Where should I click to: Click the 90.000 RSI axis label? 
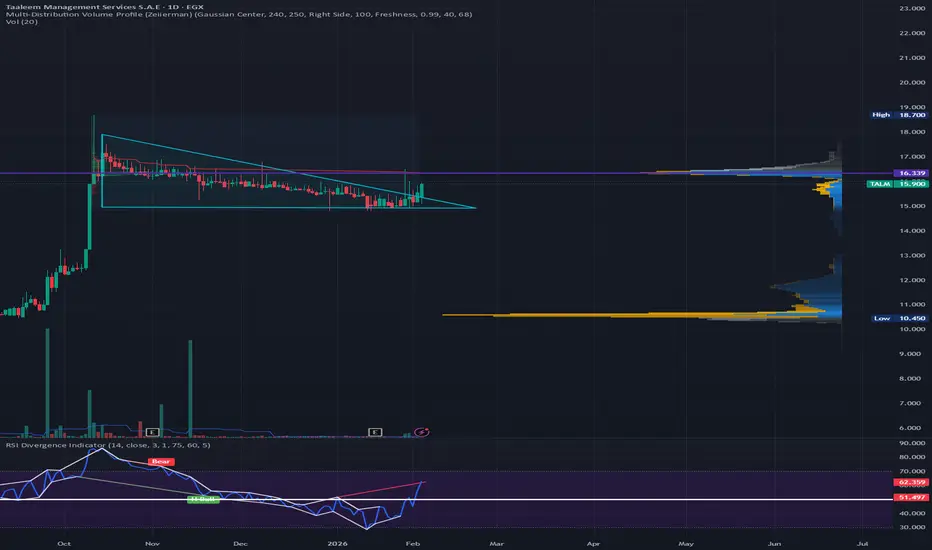[912, 443]
